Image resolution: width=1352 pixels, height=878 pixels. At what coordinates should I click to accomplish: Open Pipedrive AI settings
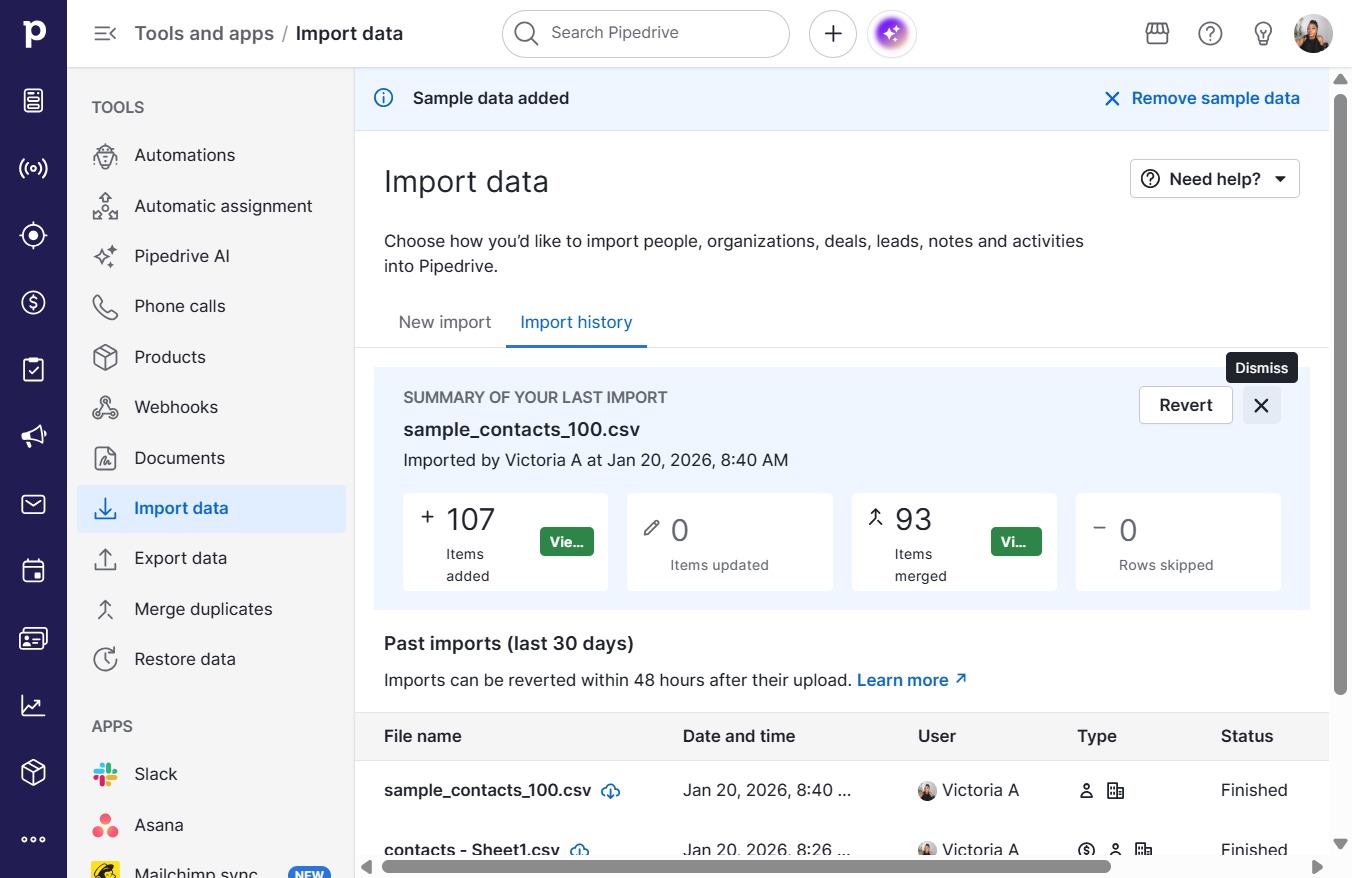click(x=211, y=256)
